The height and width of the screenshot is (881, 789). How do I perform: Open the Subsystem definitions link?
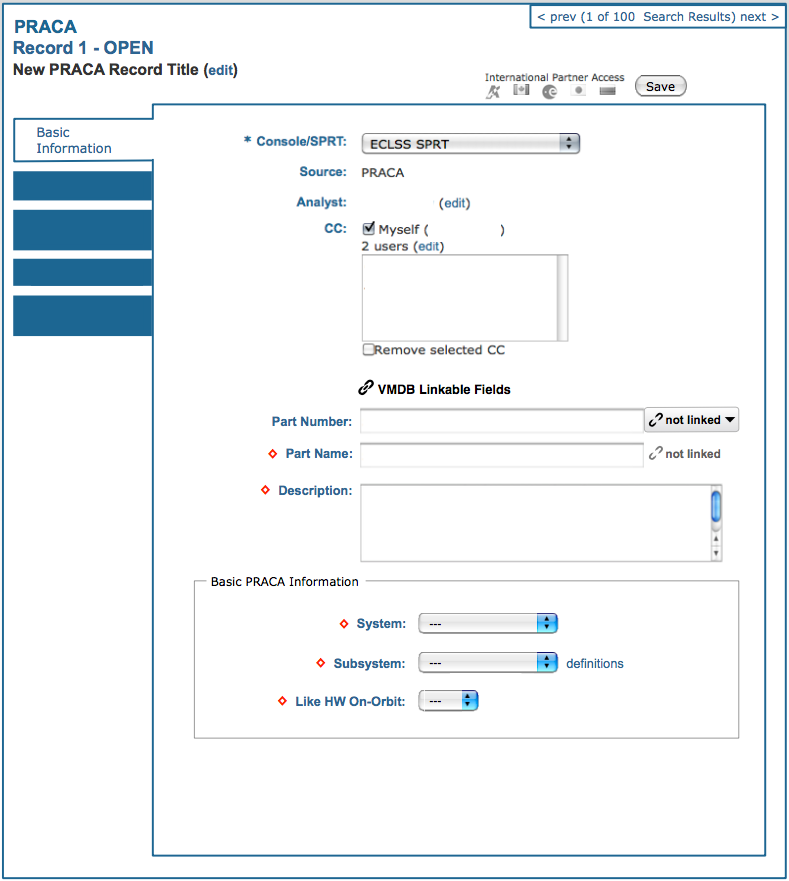pyautogui.click(x=595, y=664)
